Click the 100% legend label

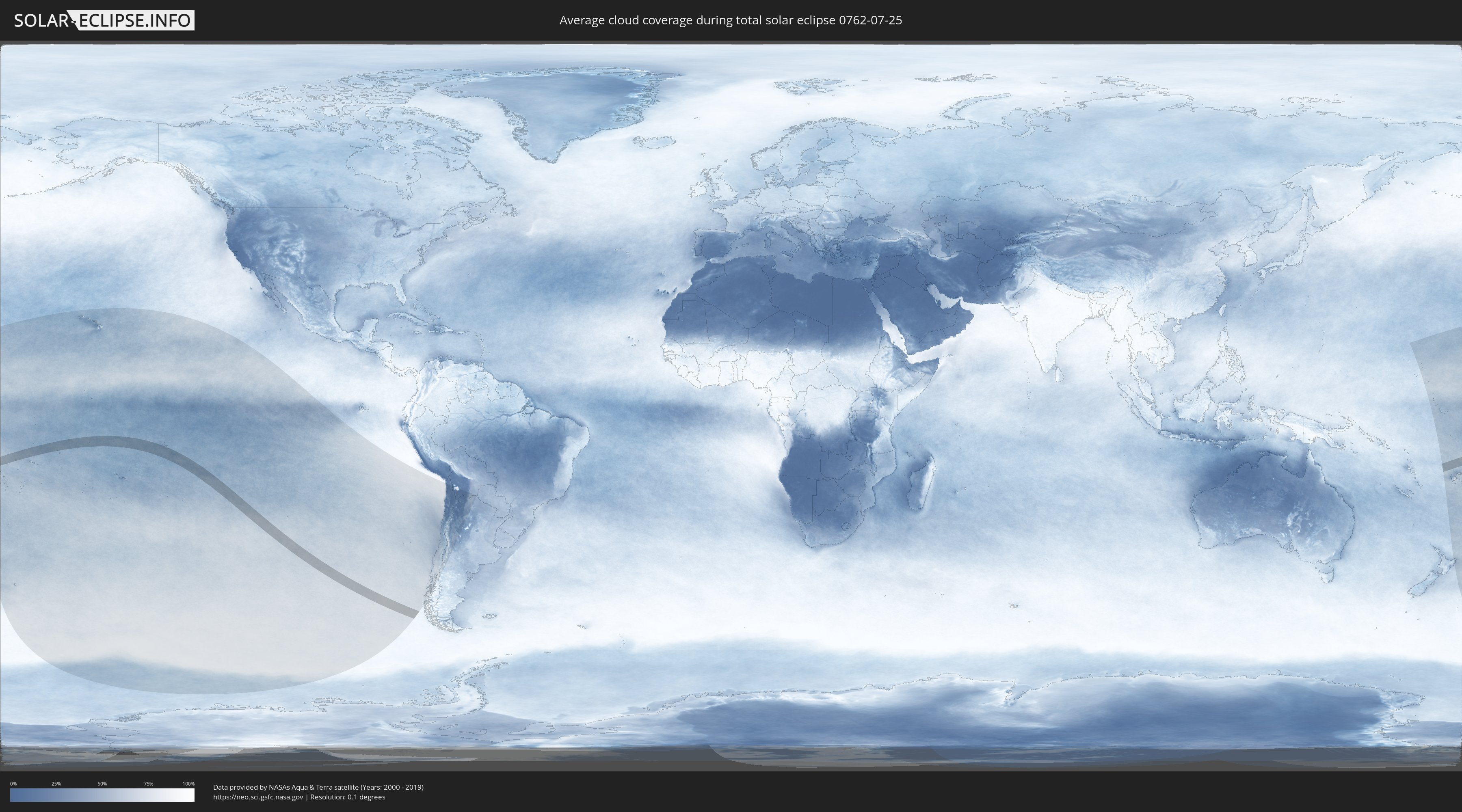(x=188, y=784)
